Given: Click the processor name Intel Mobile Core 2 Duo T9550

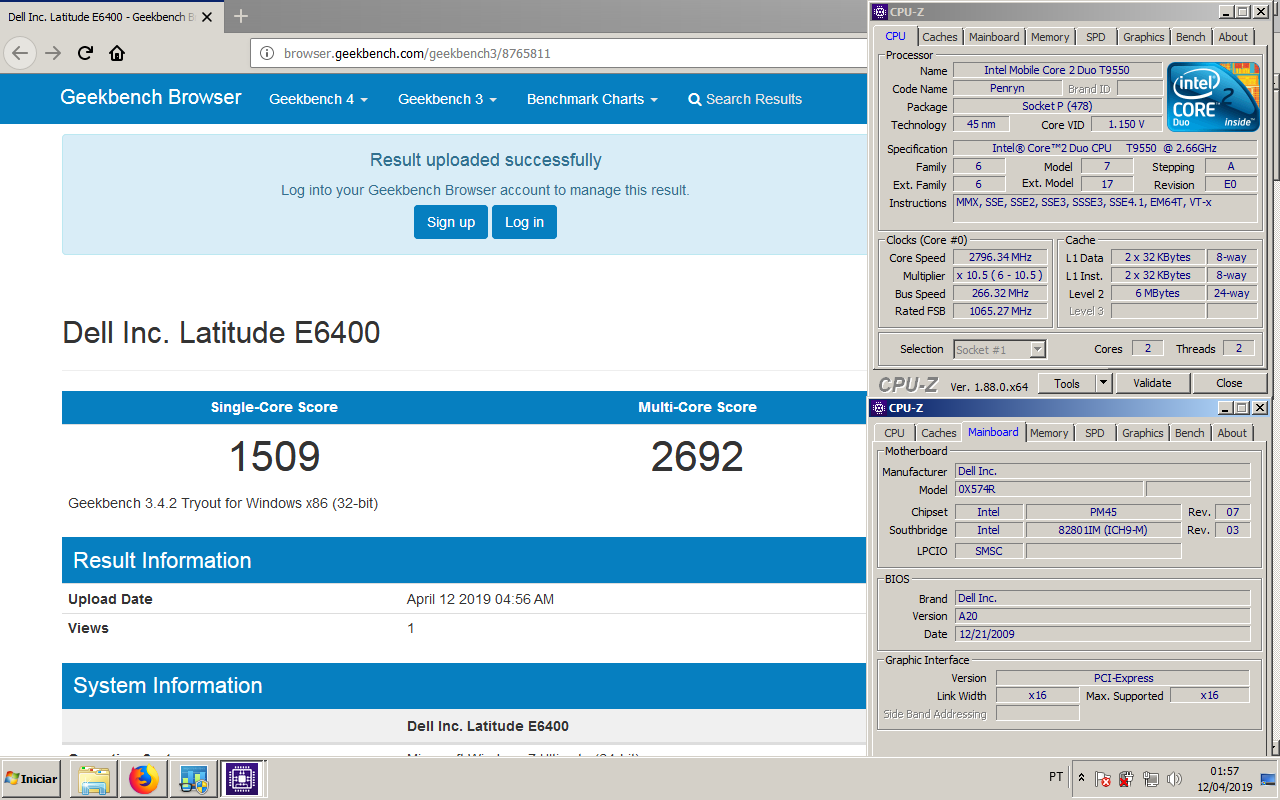Looking at the screenshot, I should tap(1057, 70).
